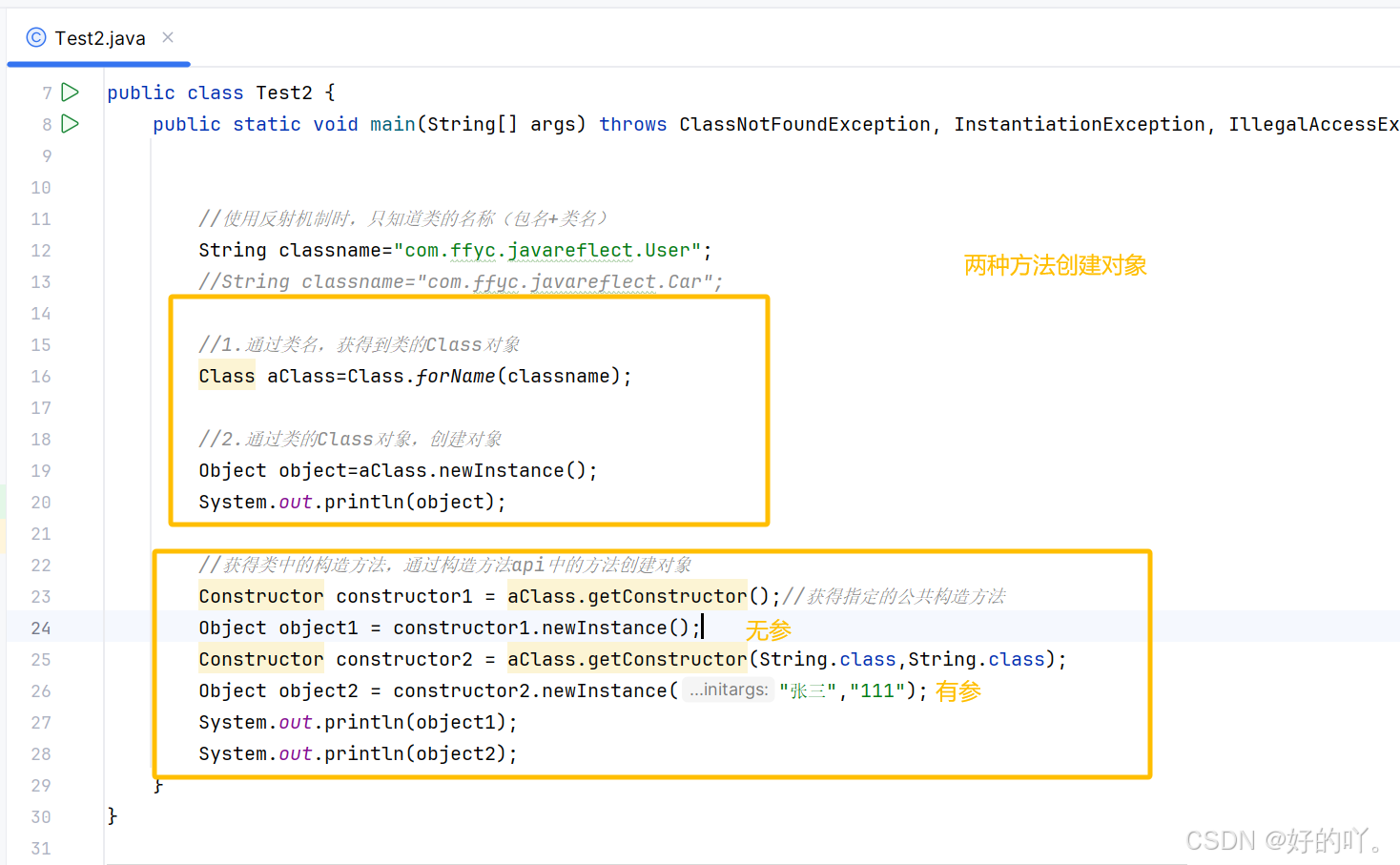Click the throws keyword
The image size is (1400, 865).
pos(633,125)
